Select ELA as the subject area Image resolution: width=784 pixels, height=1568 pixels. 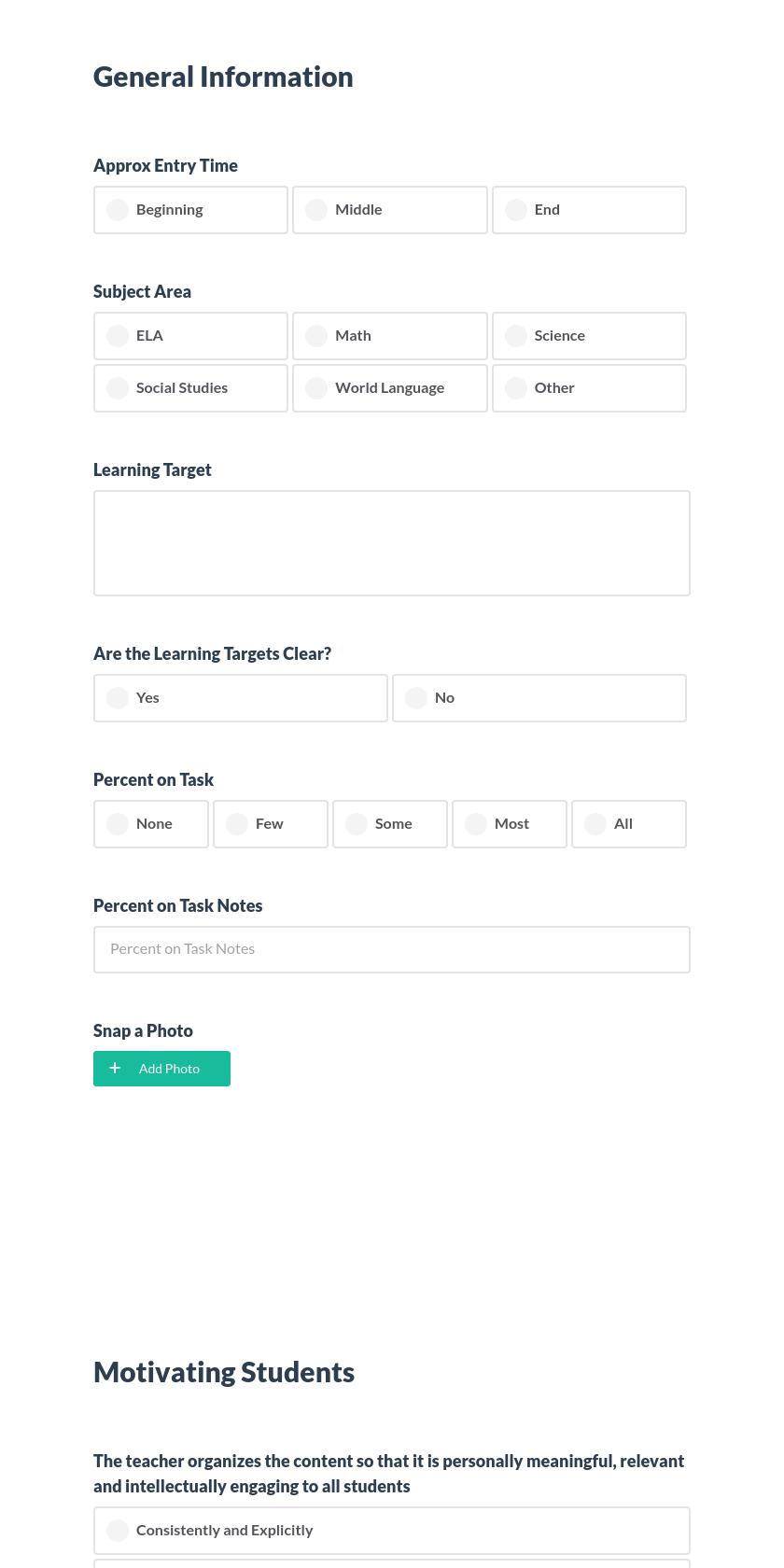point(190,335)
